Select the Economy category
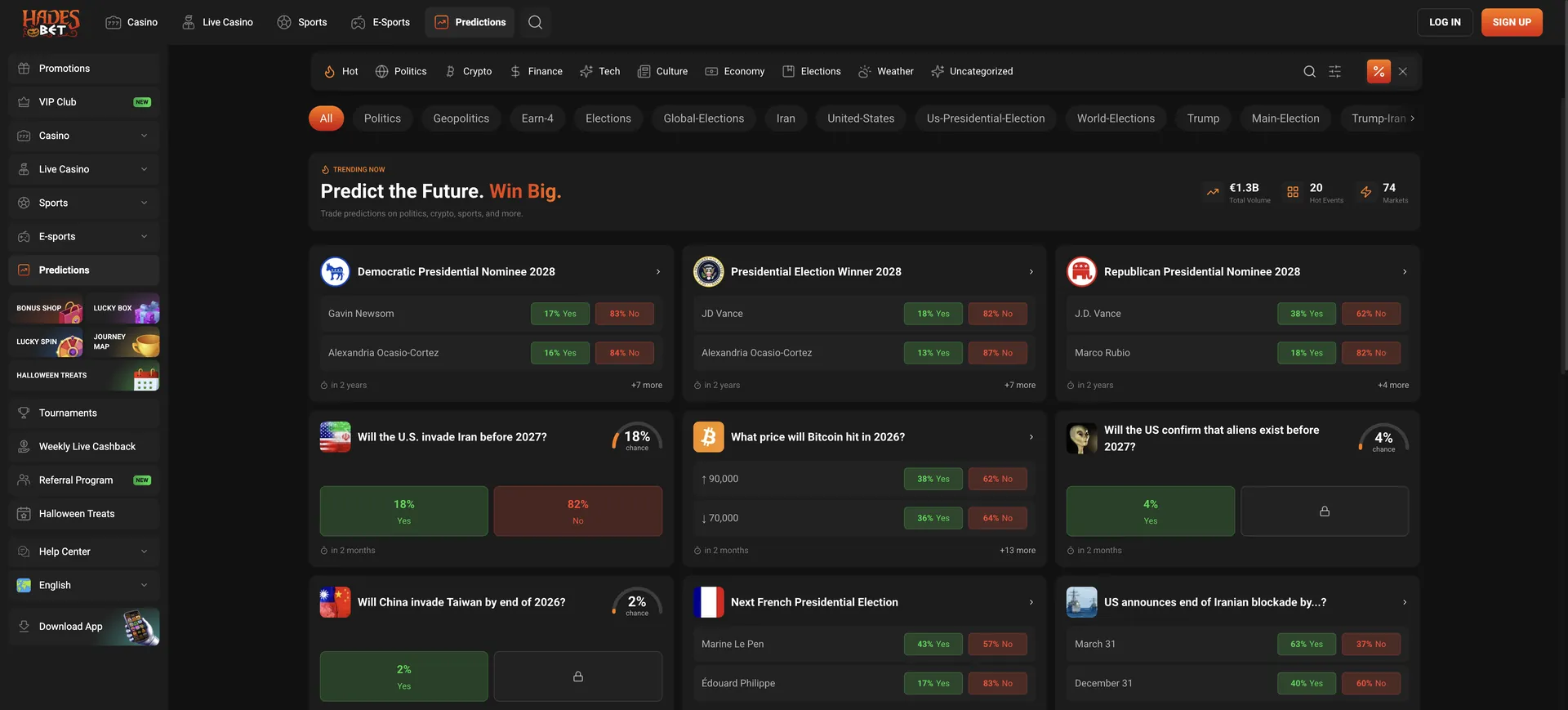Screen dimensions: 1568x710 tap(734, 71)
